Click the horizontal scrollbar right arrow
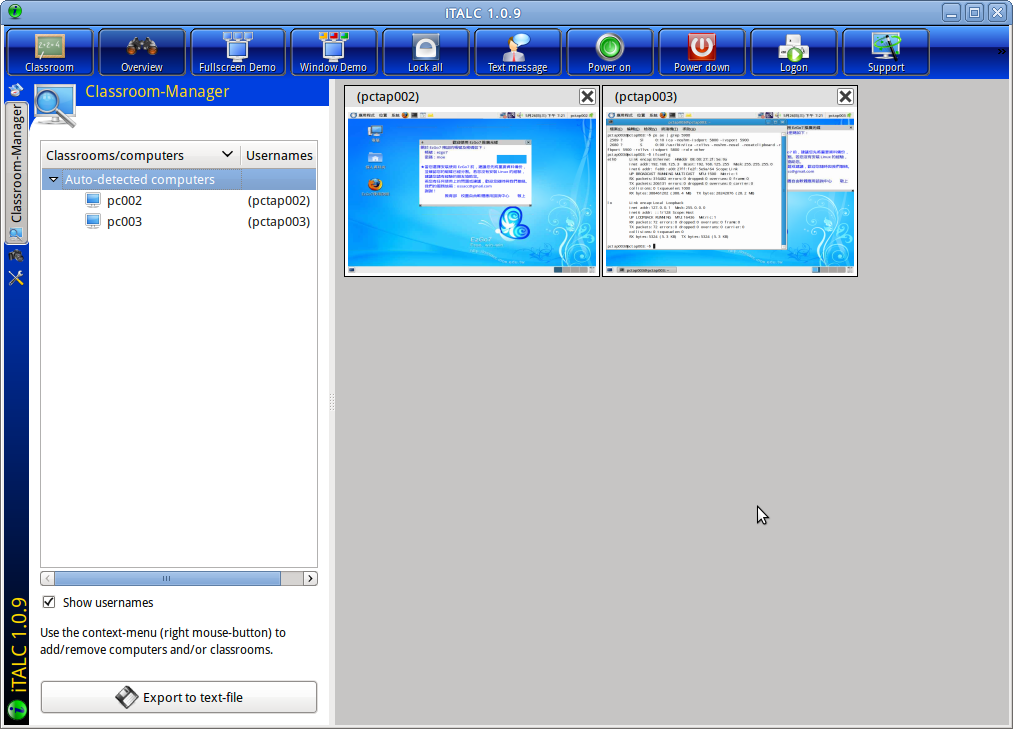 [x=310, y=578]
